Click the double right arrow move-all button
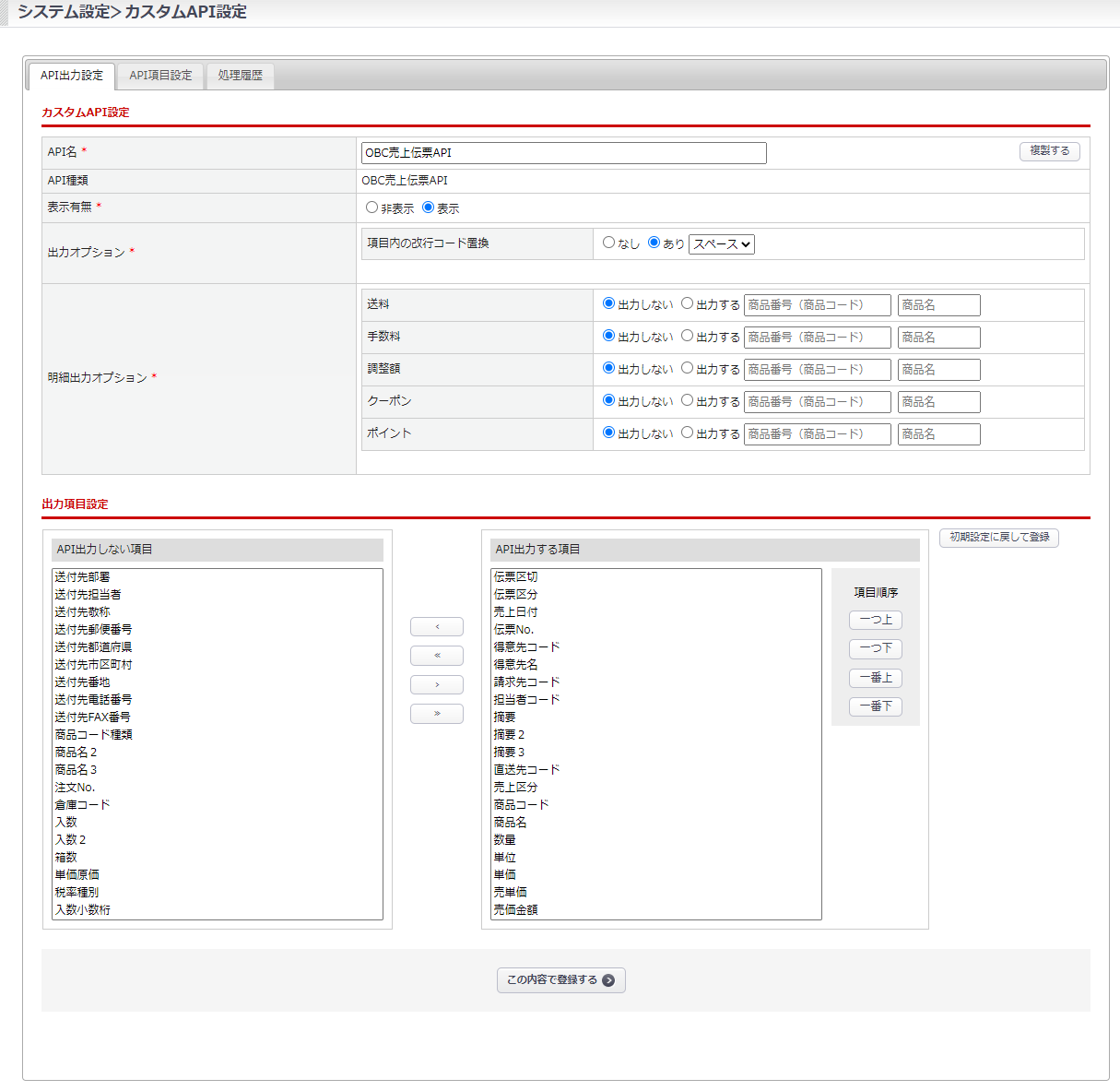 click(x=436, y=714)
